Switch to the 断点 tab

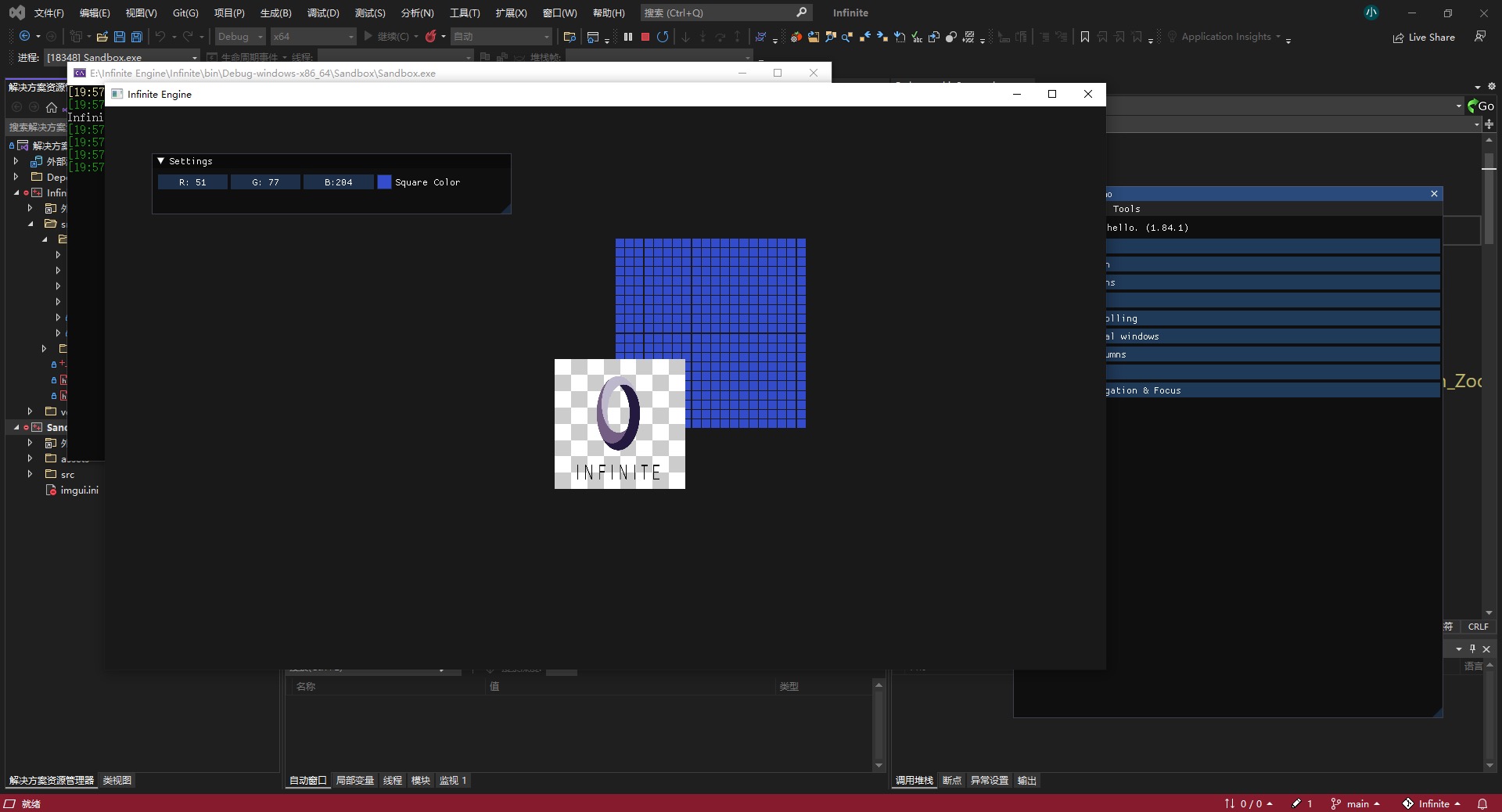coord(951,781)
